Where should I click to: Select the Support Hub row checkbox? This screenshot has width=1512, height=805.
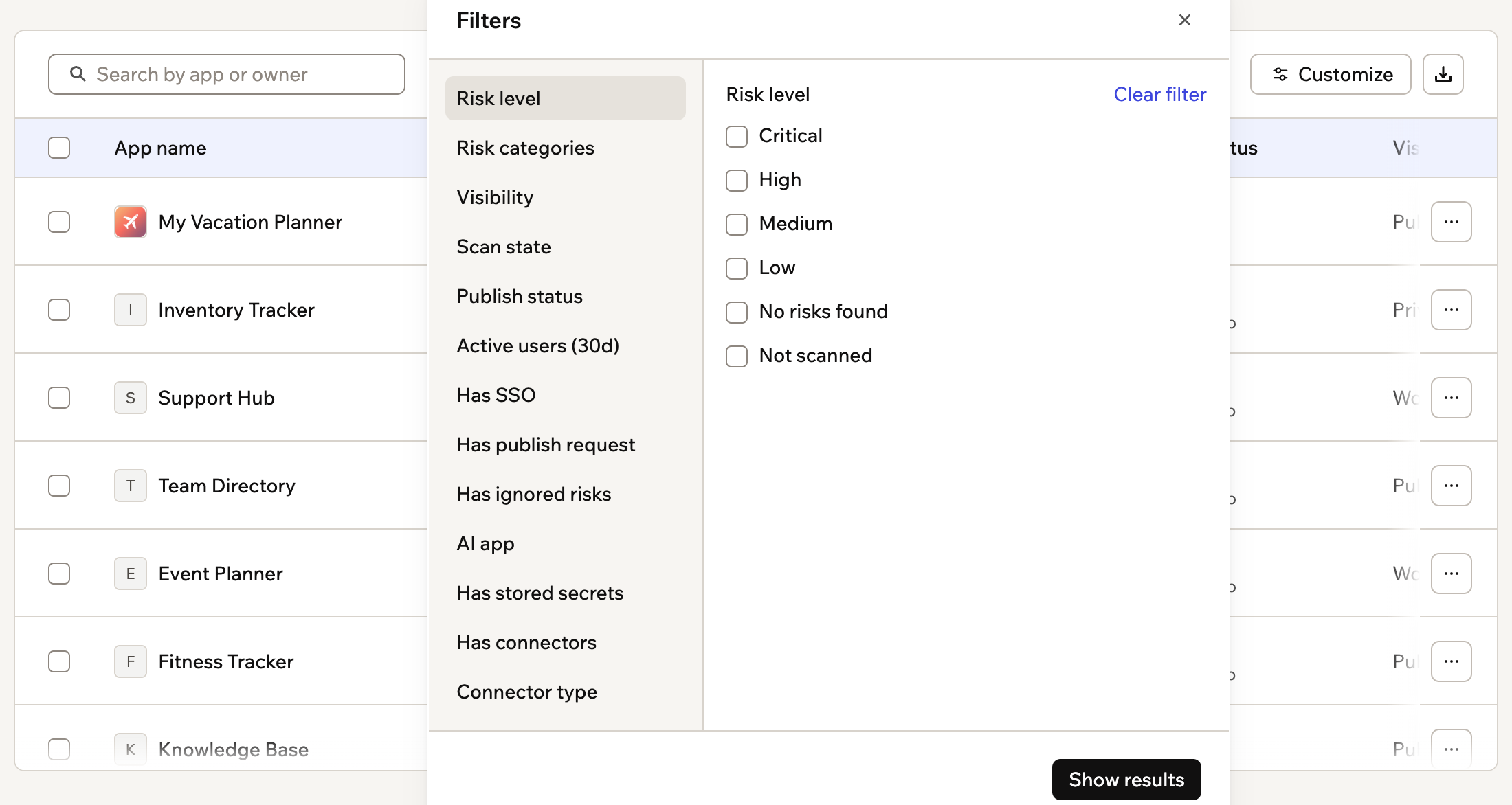pos(59,398)
